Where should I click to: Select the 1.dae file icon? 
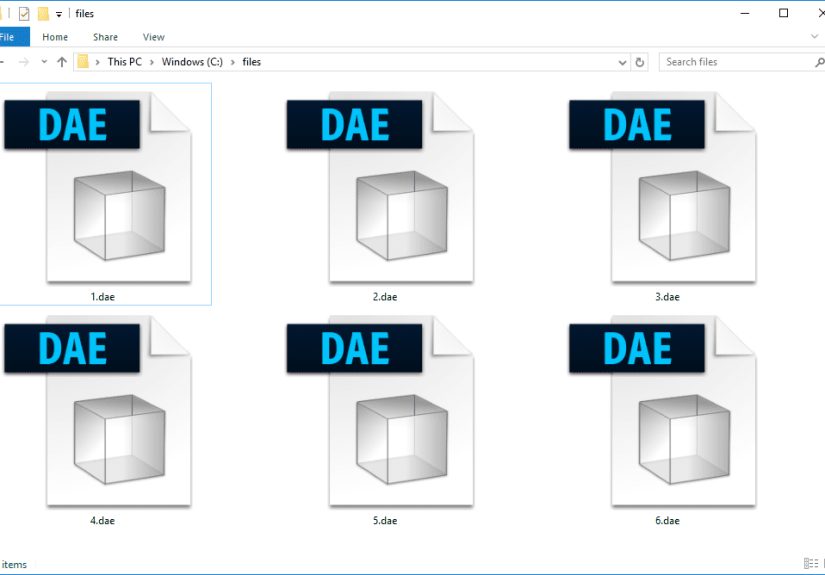pos(98,187)
